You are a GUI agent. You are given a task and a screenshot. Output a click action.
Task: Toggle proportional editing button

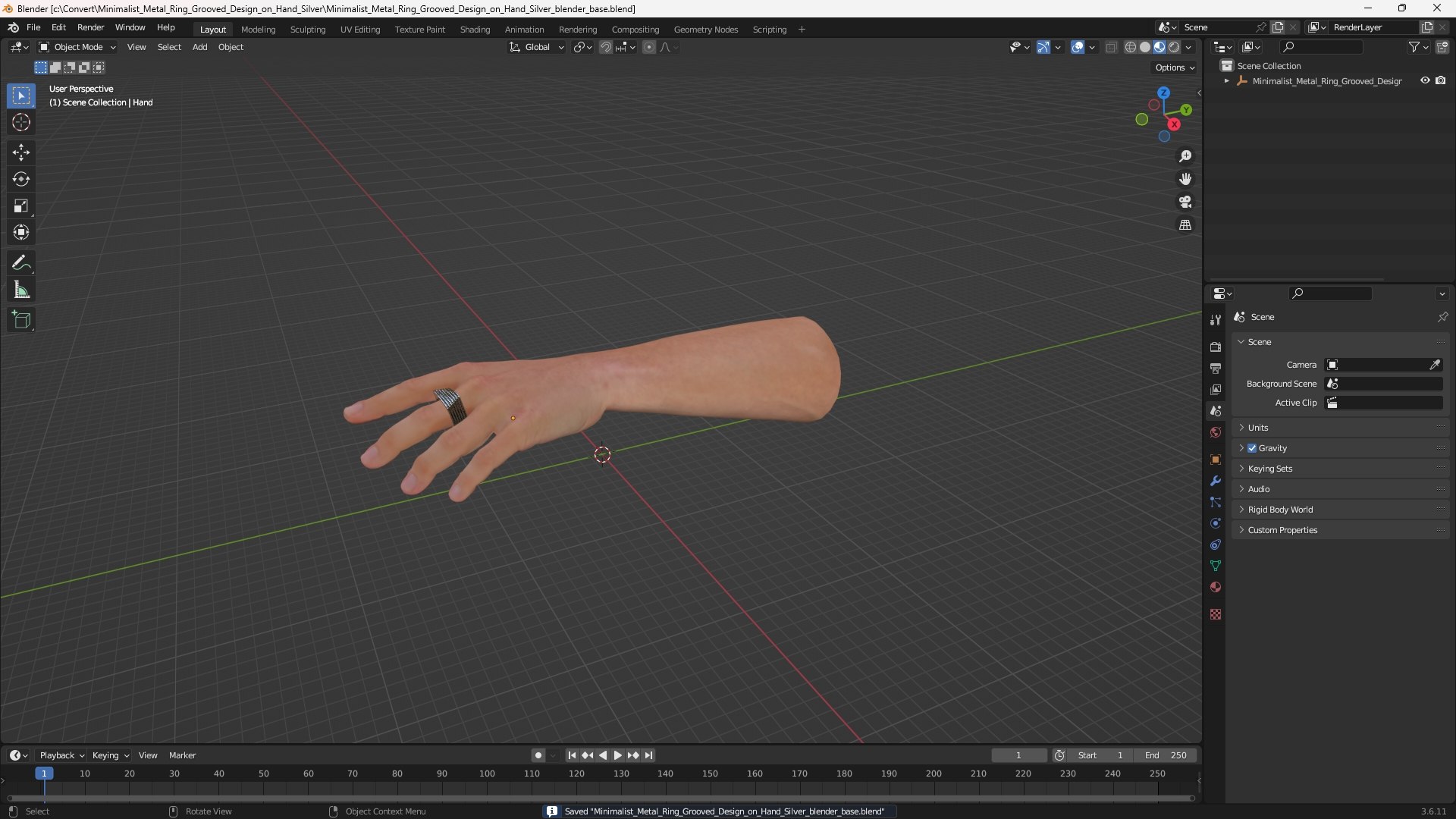coord(649,47)
